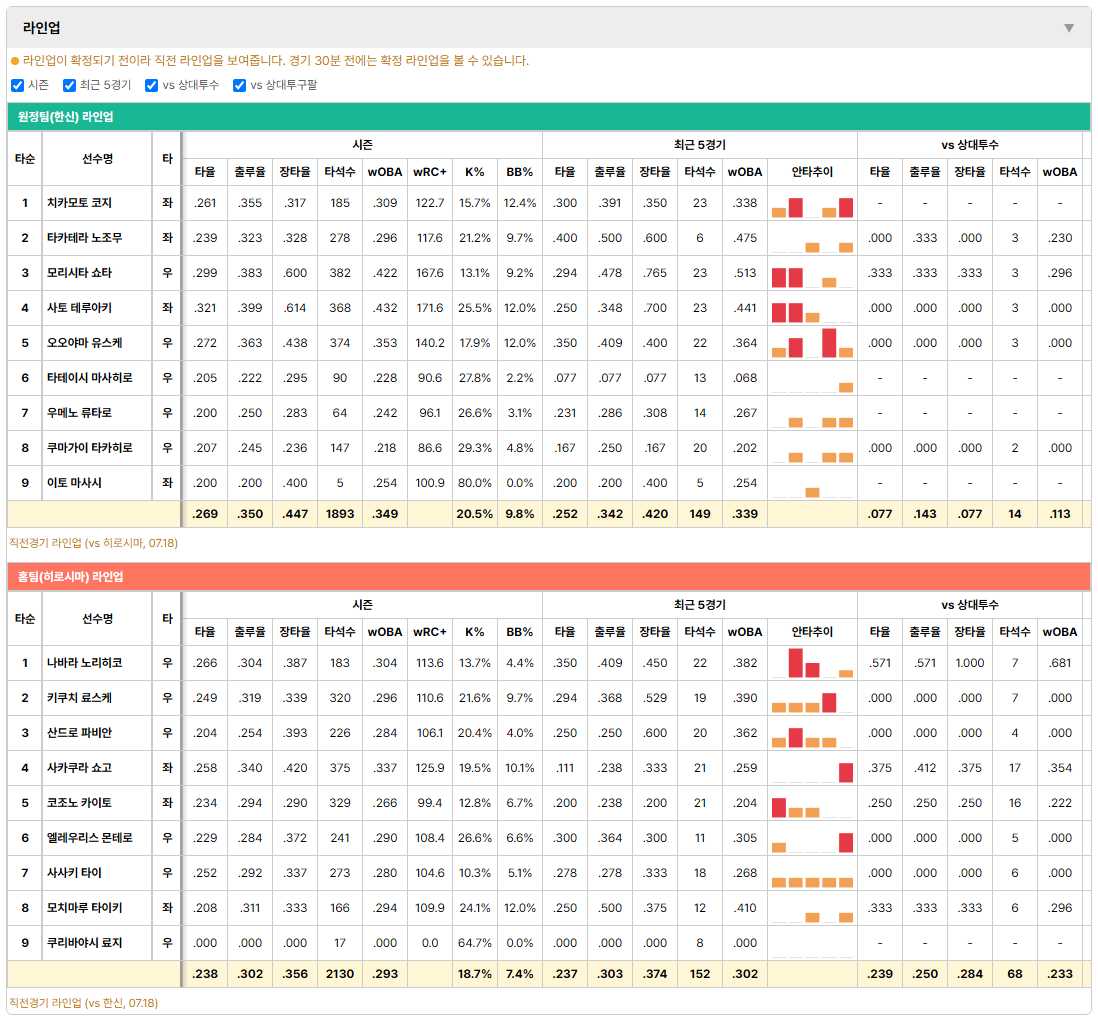Click 사카쿠라 쇼고 hit trend bar

pyautogui.click(x=846, y=772)
